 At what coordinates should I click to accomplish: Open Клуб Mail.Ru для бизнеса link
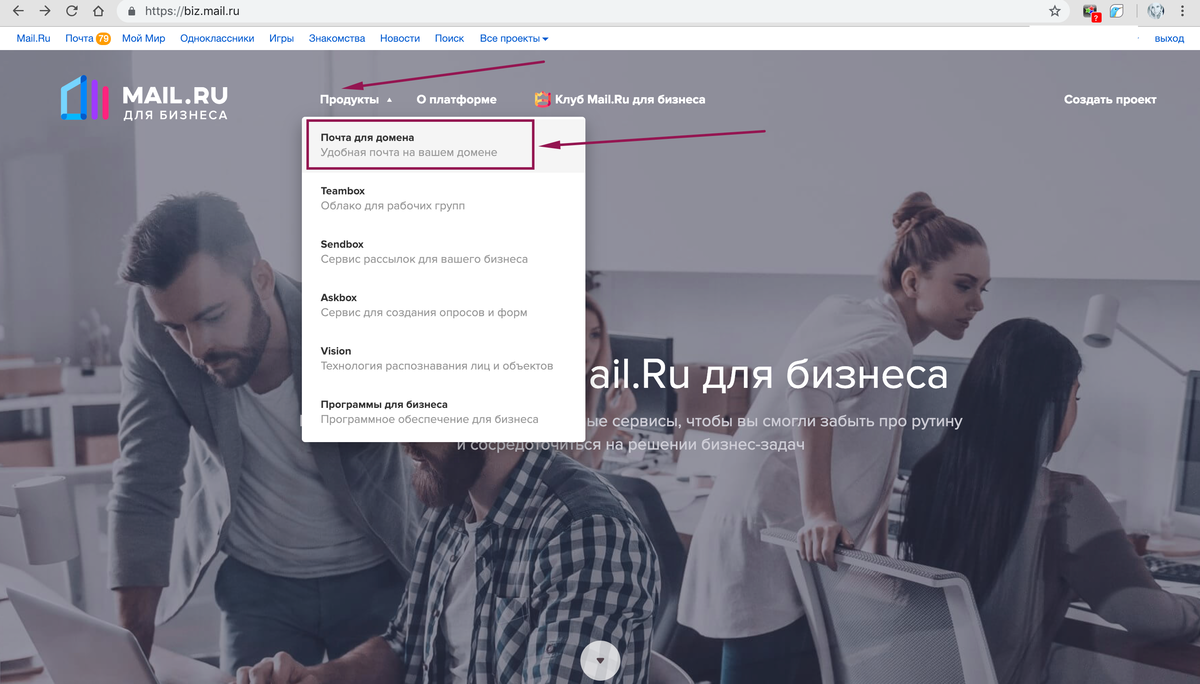[x=630, y=100]
